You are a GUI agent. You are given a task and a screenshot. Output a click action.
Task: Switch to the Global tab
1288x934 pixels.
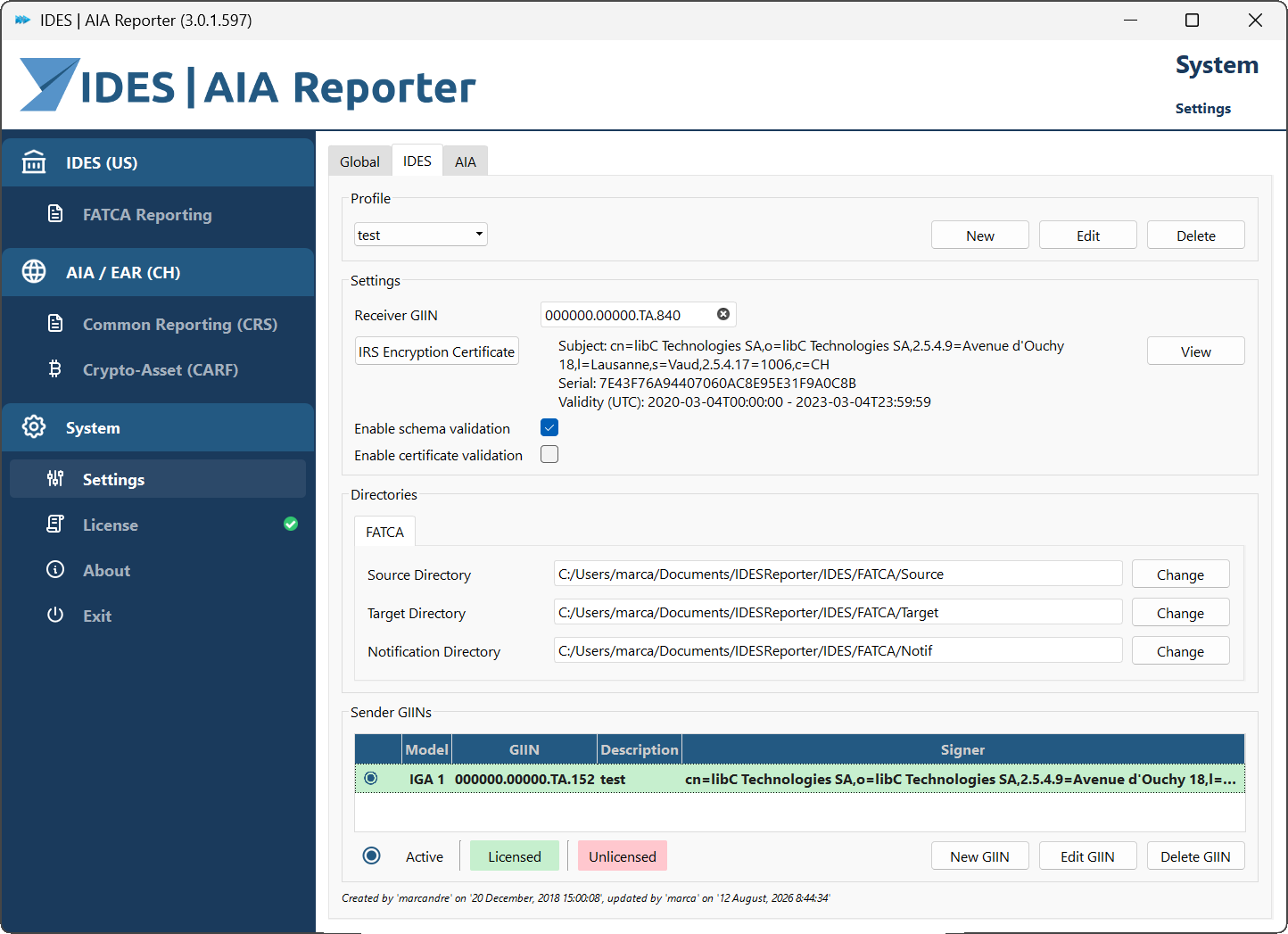pyautogui.click(x=359, y=161)
